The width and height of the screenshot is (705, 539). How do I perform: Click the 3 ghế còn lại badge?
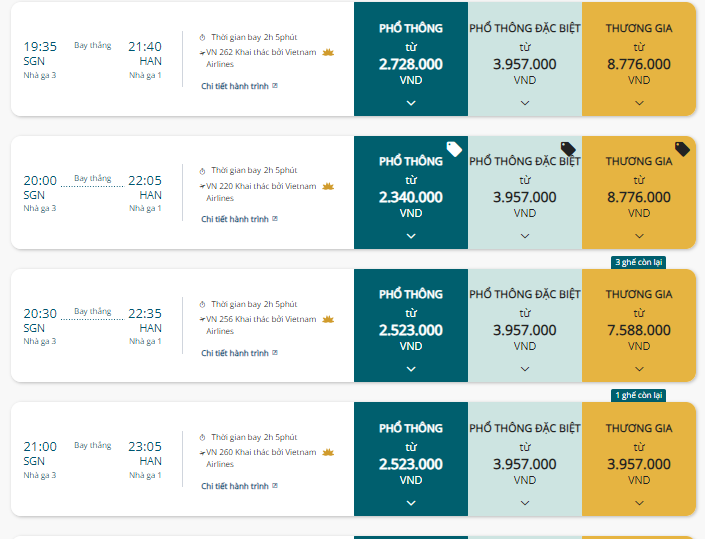(638, 262)
